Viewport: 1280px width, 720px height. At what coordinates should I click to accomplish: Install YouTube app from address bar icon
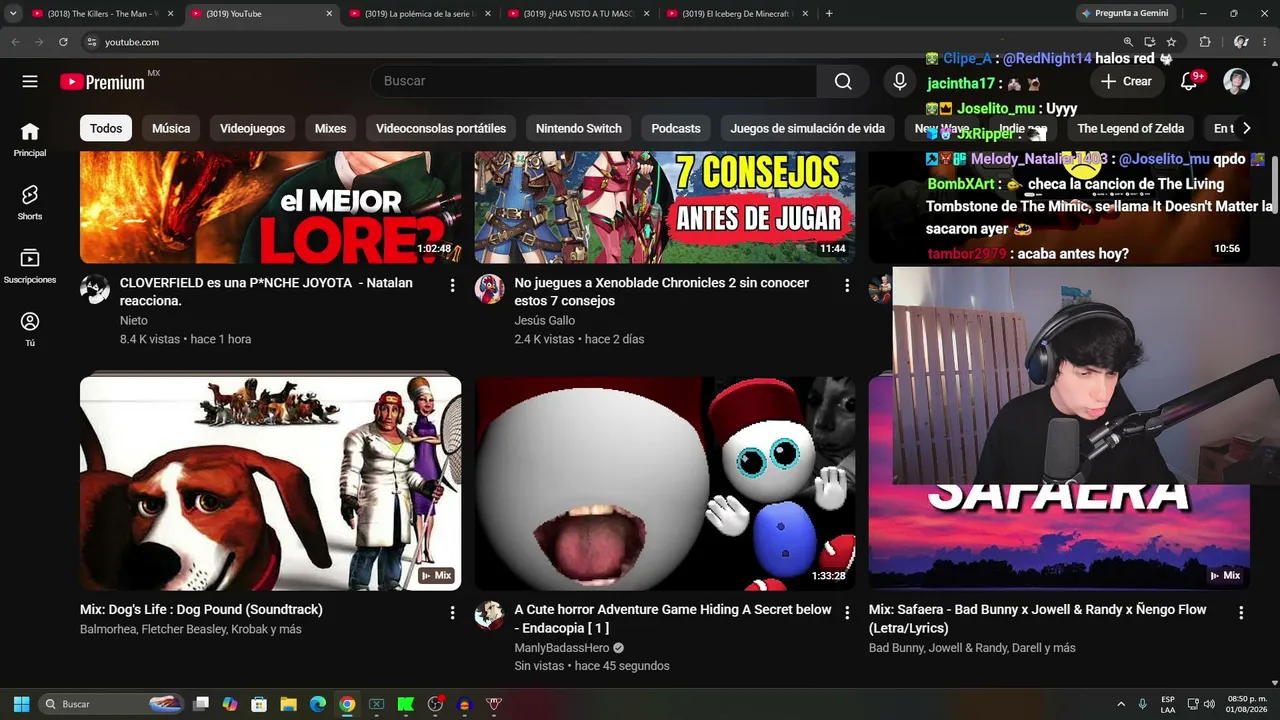1150,42
